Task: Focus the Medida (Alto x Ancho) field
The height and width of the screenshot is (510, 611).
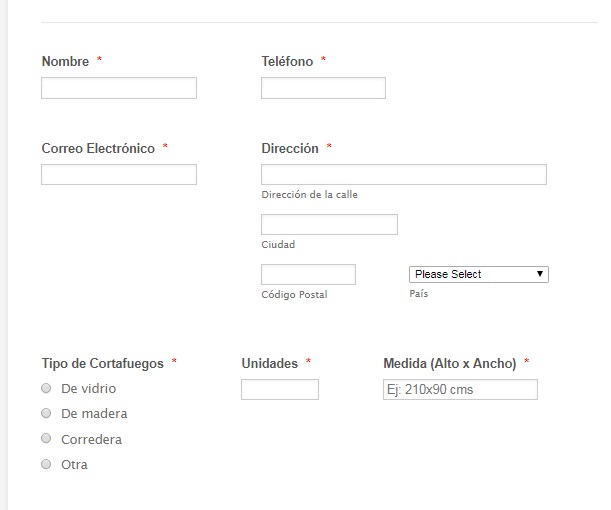Action: pyautogui.click(x=460, y=389)
